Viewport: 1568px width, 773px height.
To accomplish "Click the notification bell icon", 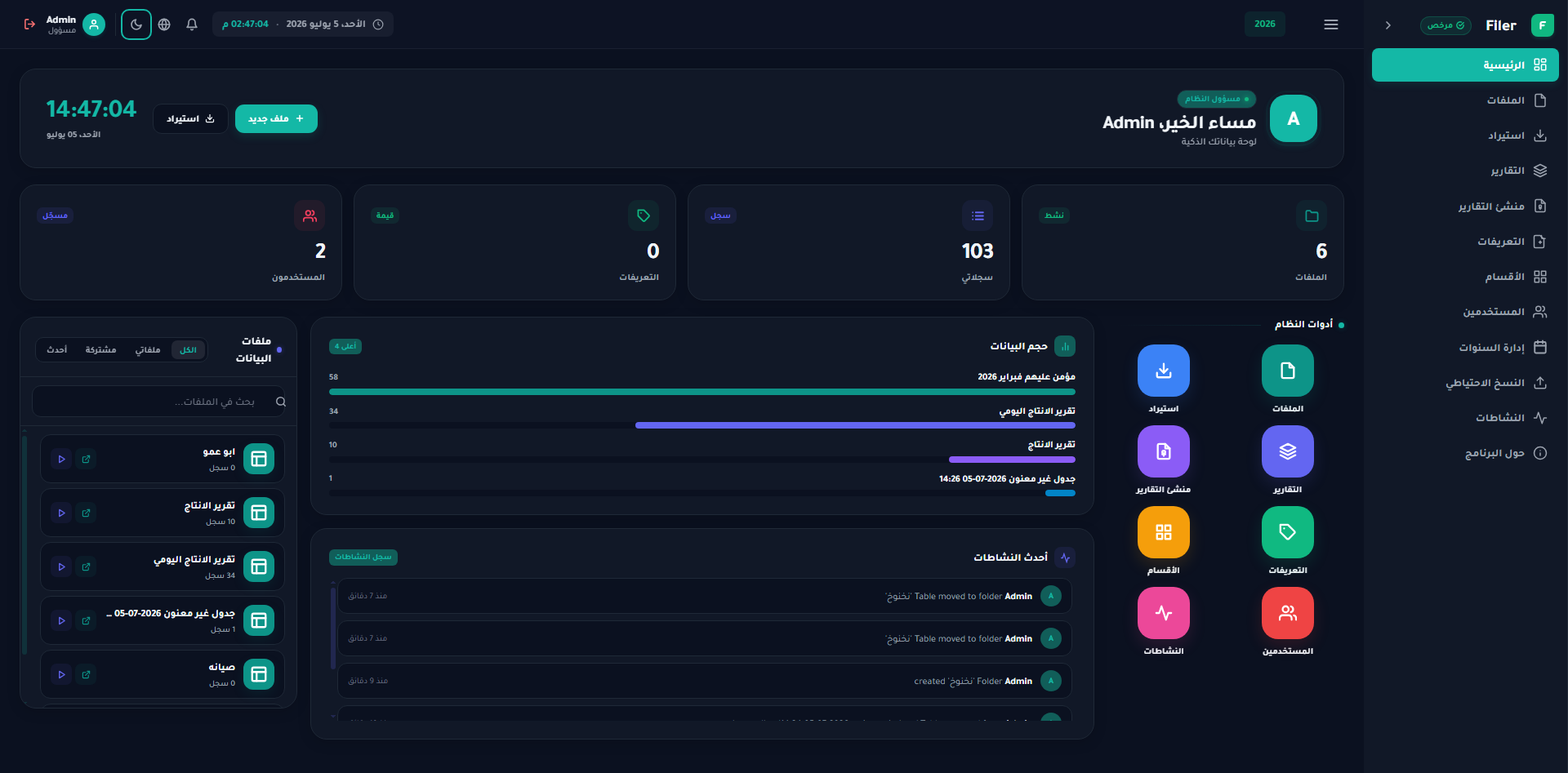I will click(192, 24).
